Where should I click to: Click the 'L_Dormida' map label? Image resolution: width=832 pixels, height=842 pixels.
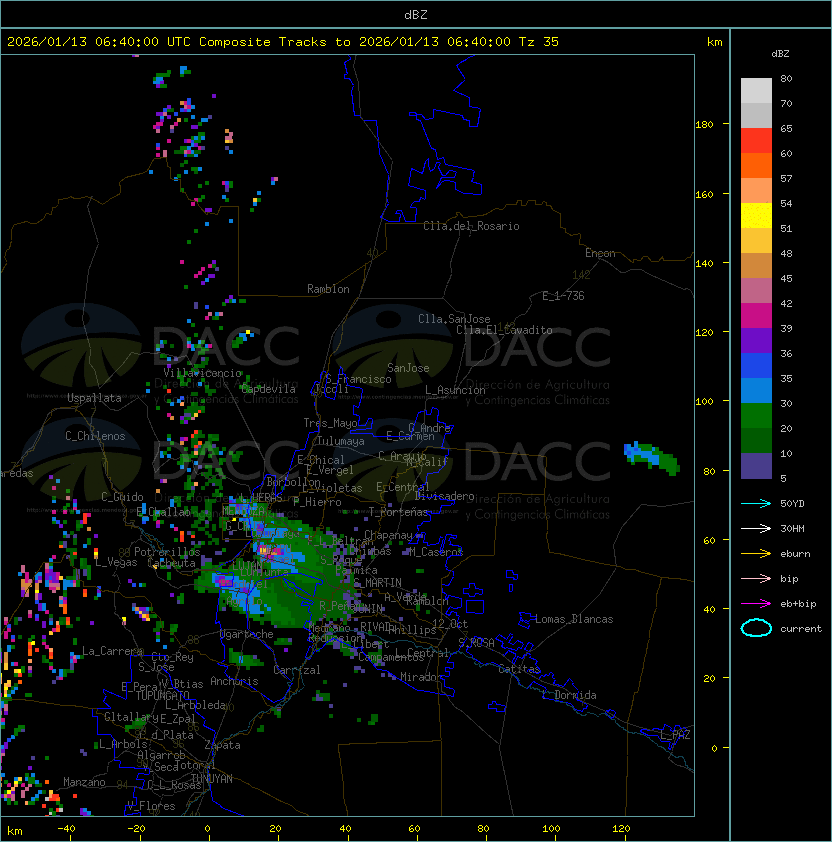[569, 695]
